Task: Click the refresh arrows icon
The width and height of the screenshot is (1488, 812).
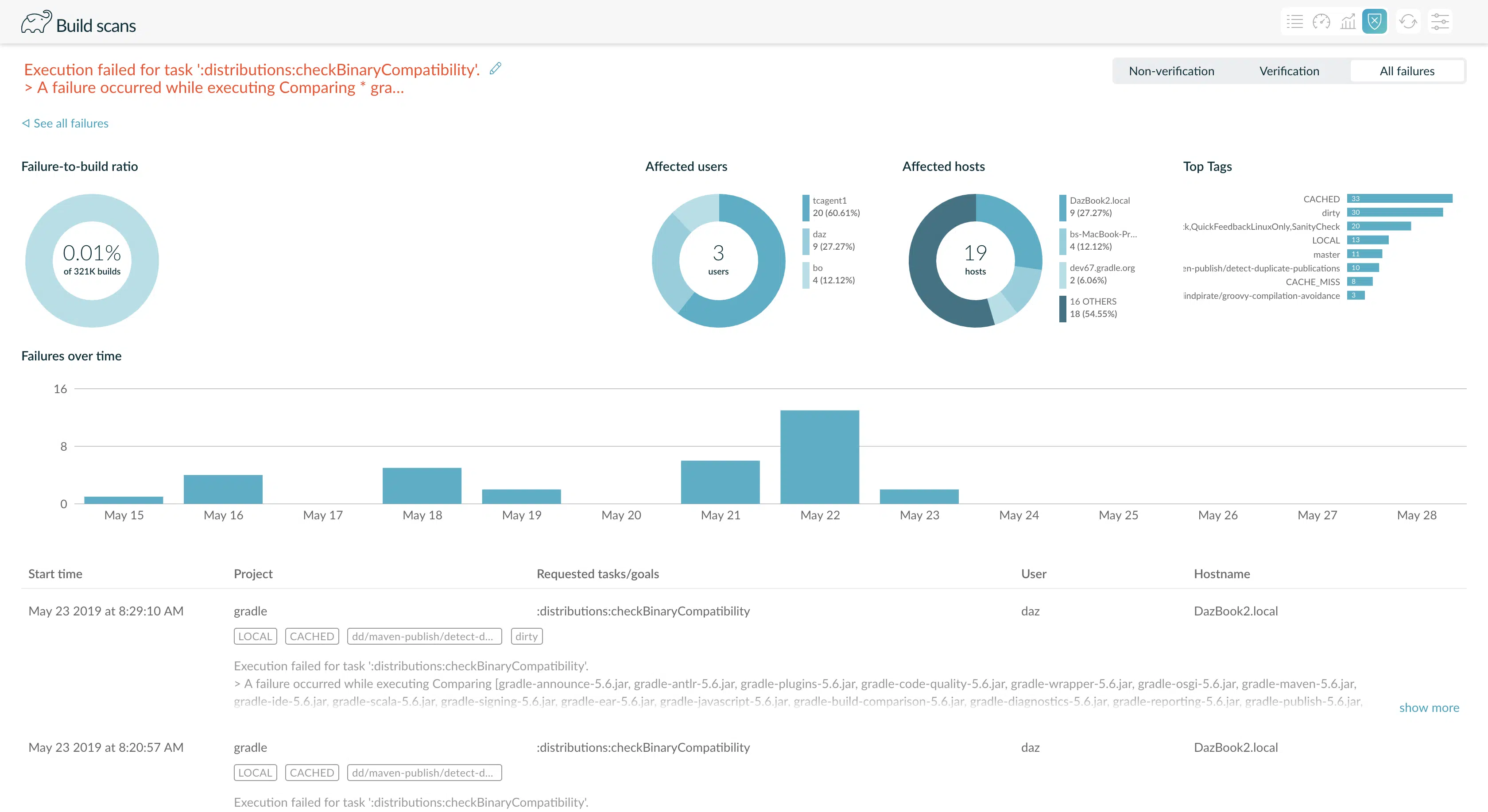Action: [1408, 22]
